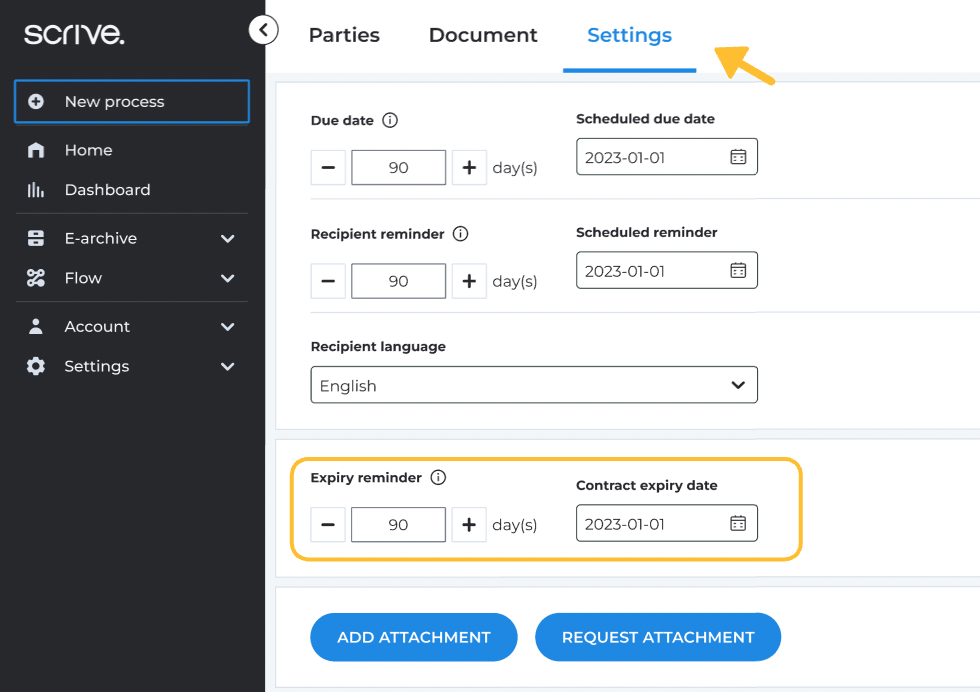Image resolution: width=980 pixels, height=692 pixels.
Task: Expand the Flow sidebar menu
Action: tap(227, 279)
